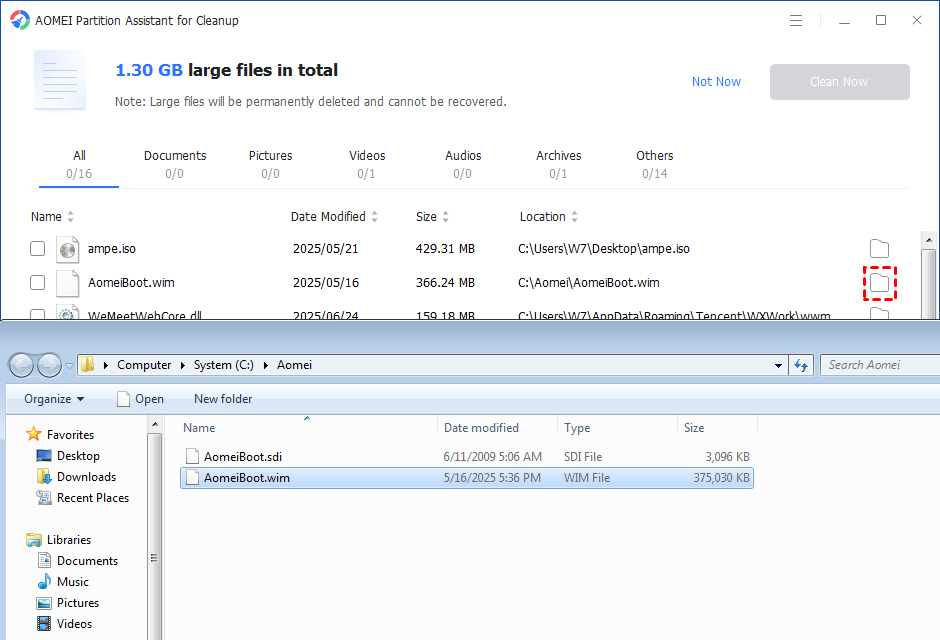Click the Open button in Explorer toolbar

point(140,399)
